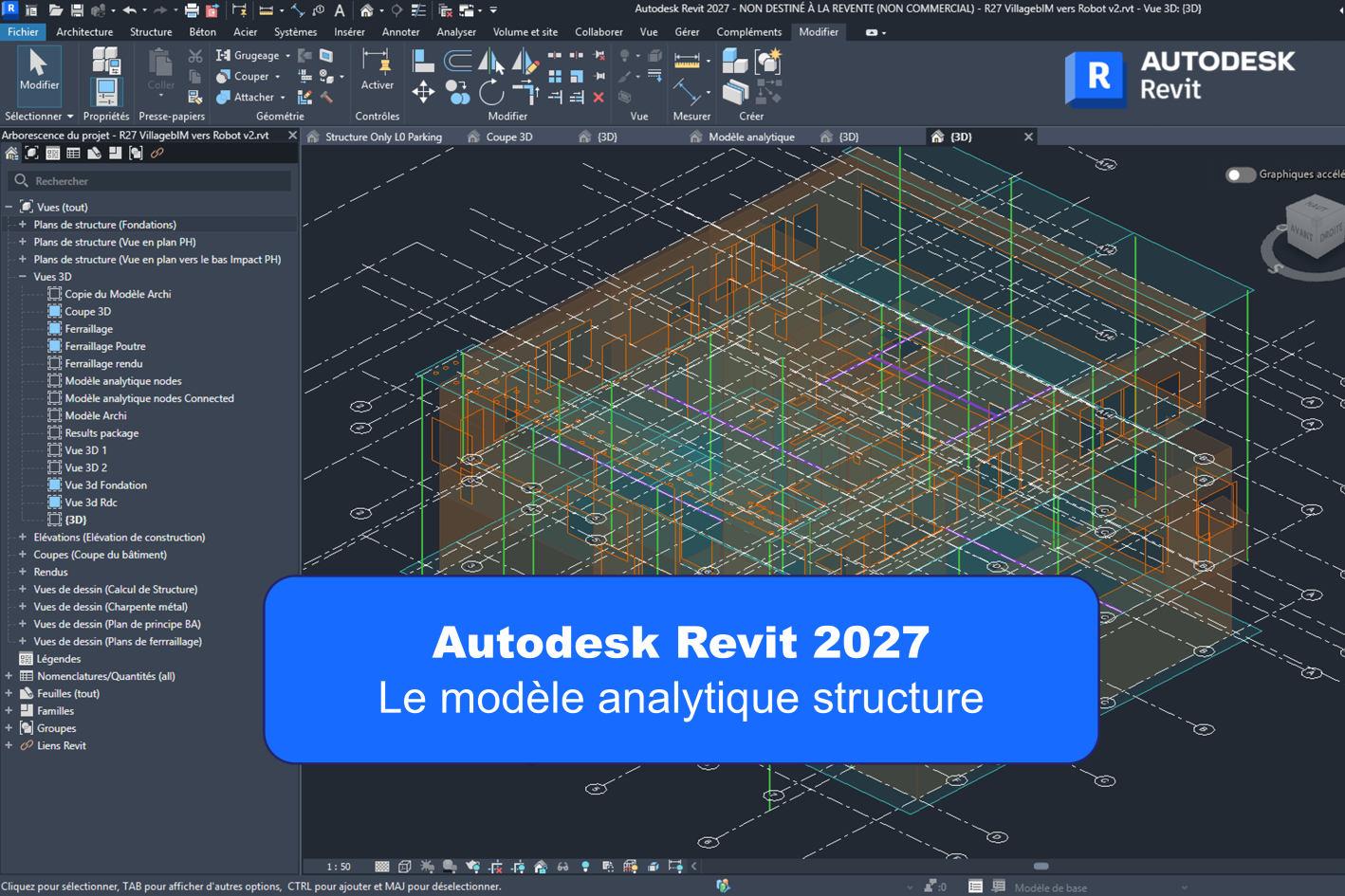Expand the Rendus category
The image size is (1345, 896).
tap(21, 572)
